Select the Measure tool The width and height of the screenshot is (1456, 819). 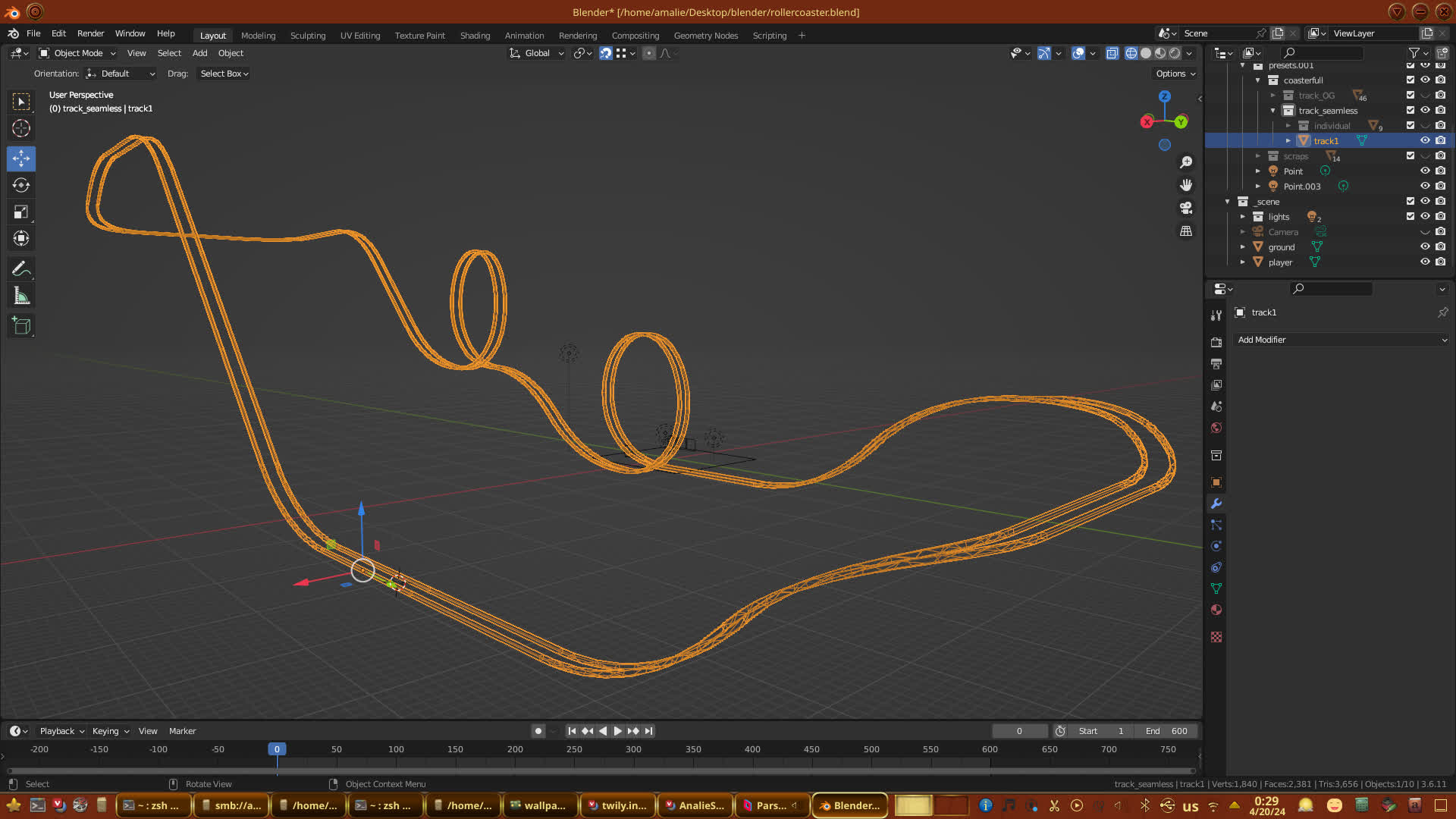(21, 297)
